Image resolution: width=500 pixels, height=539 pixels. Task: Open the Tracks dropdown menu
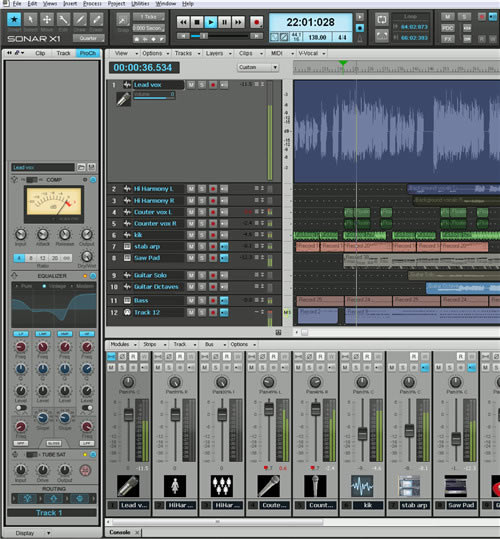187,53
